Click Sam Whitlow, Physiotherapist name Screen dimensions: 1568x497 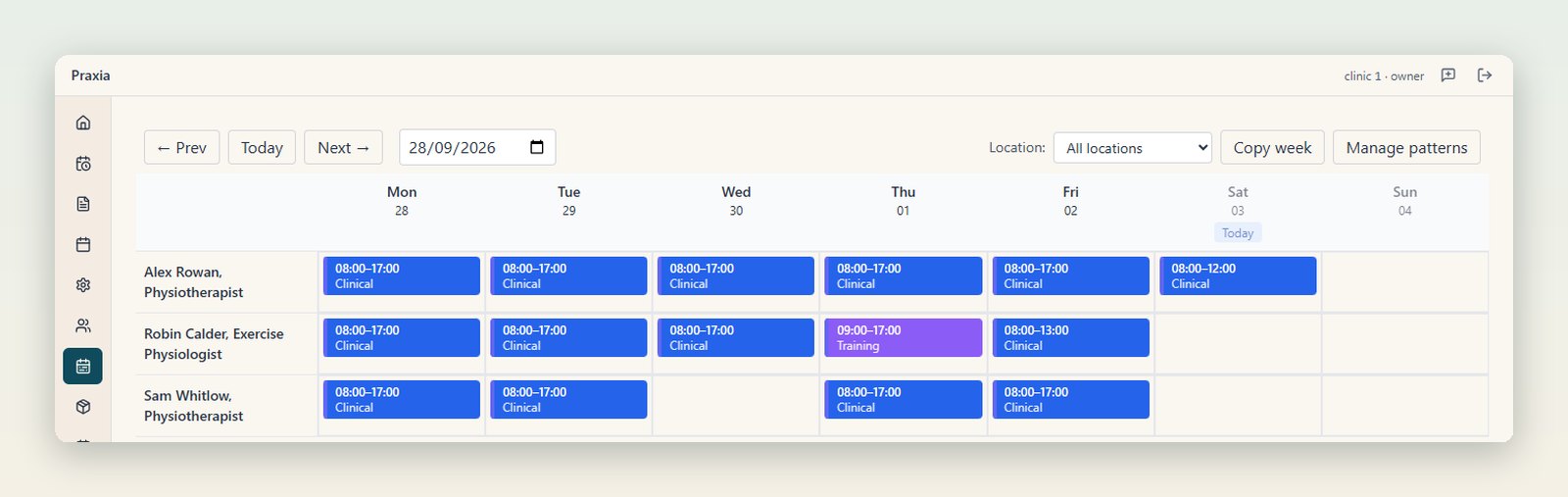[193, 406]
